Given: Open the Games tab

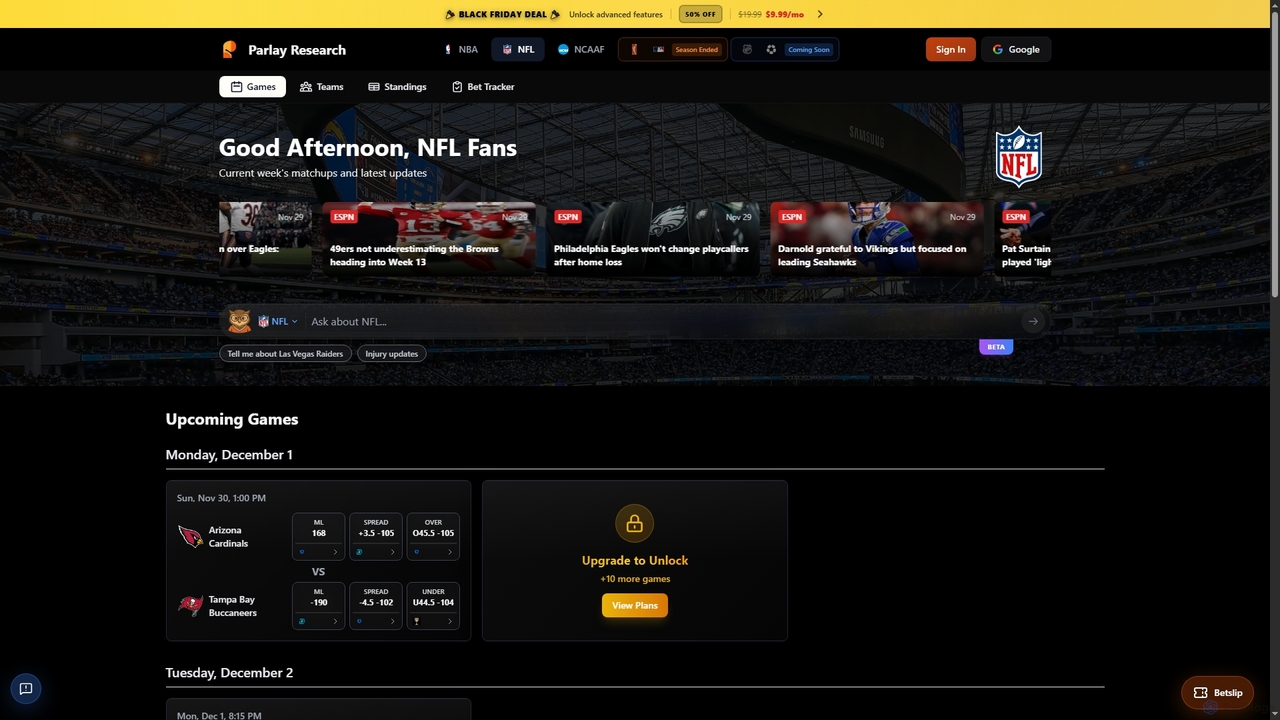Looking at the screenshot, I should tap(252, 87).
